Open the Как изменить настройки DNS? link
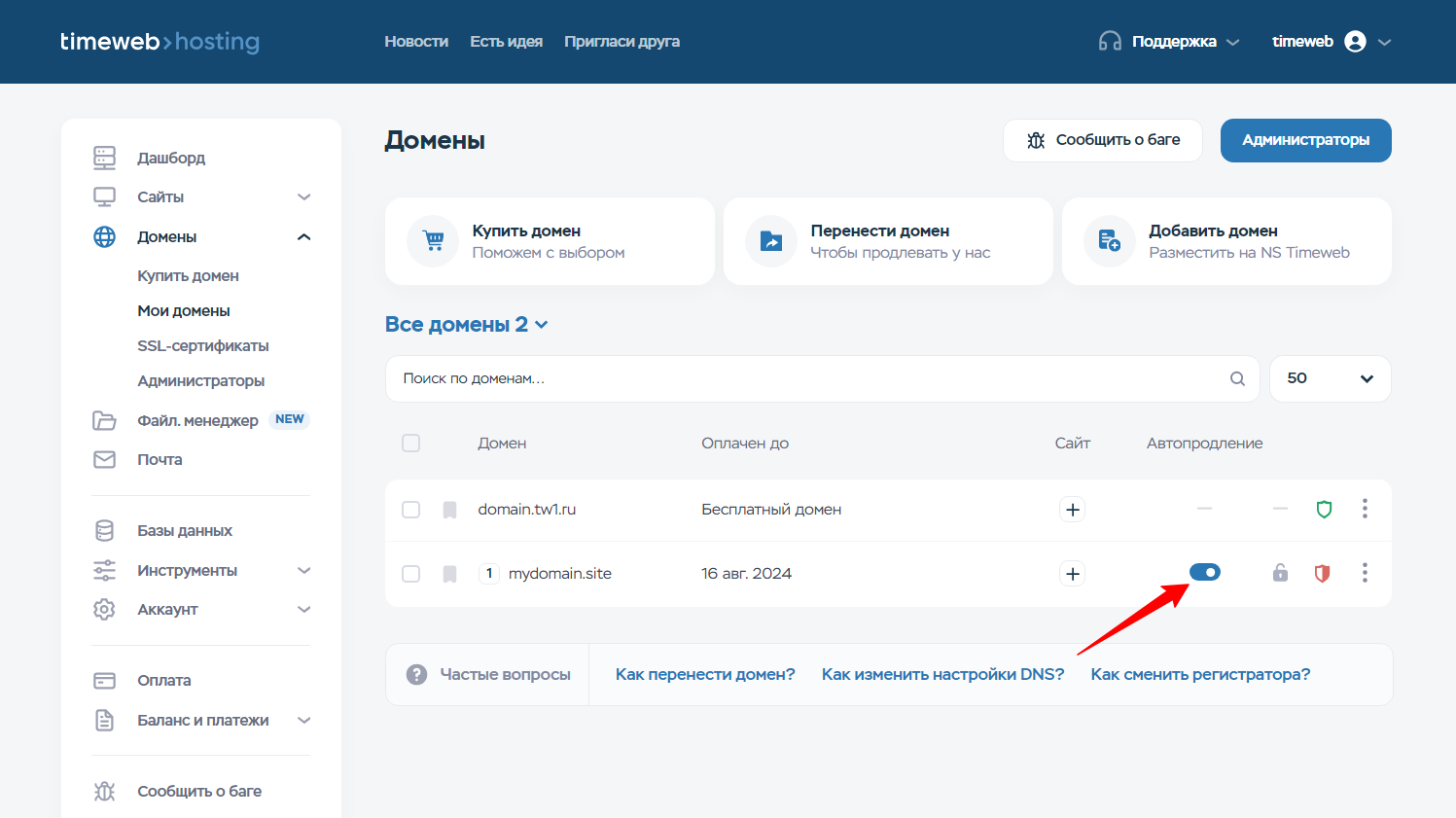 coord(942,674)
